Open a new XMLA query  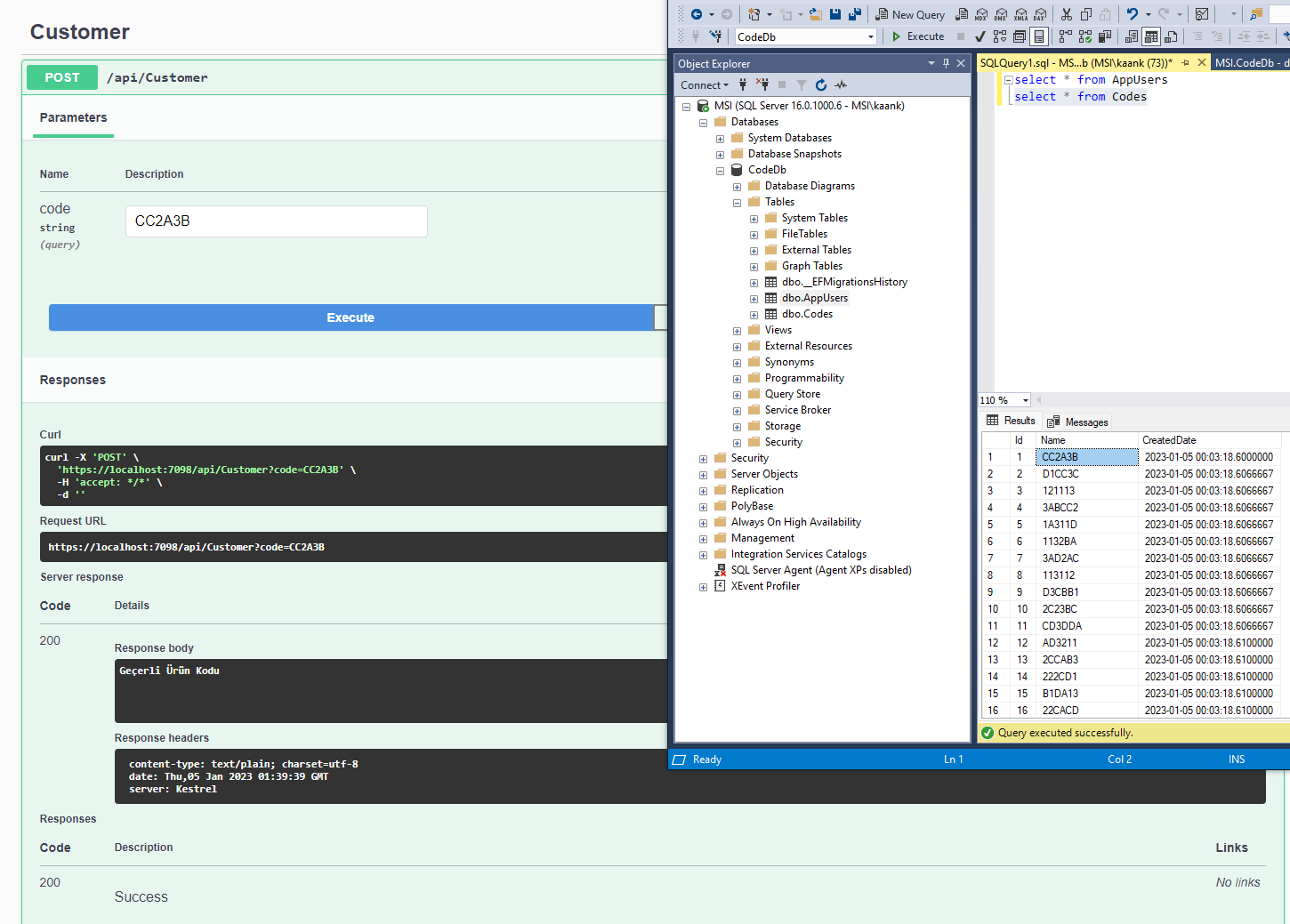1020,14
